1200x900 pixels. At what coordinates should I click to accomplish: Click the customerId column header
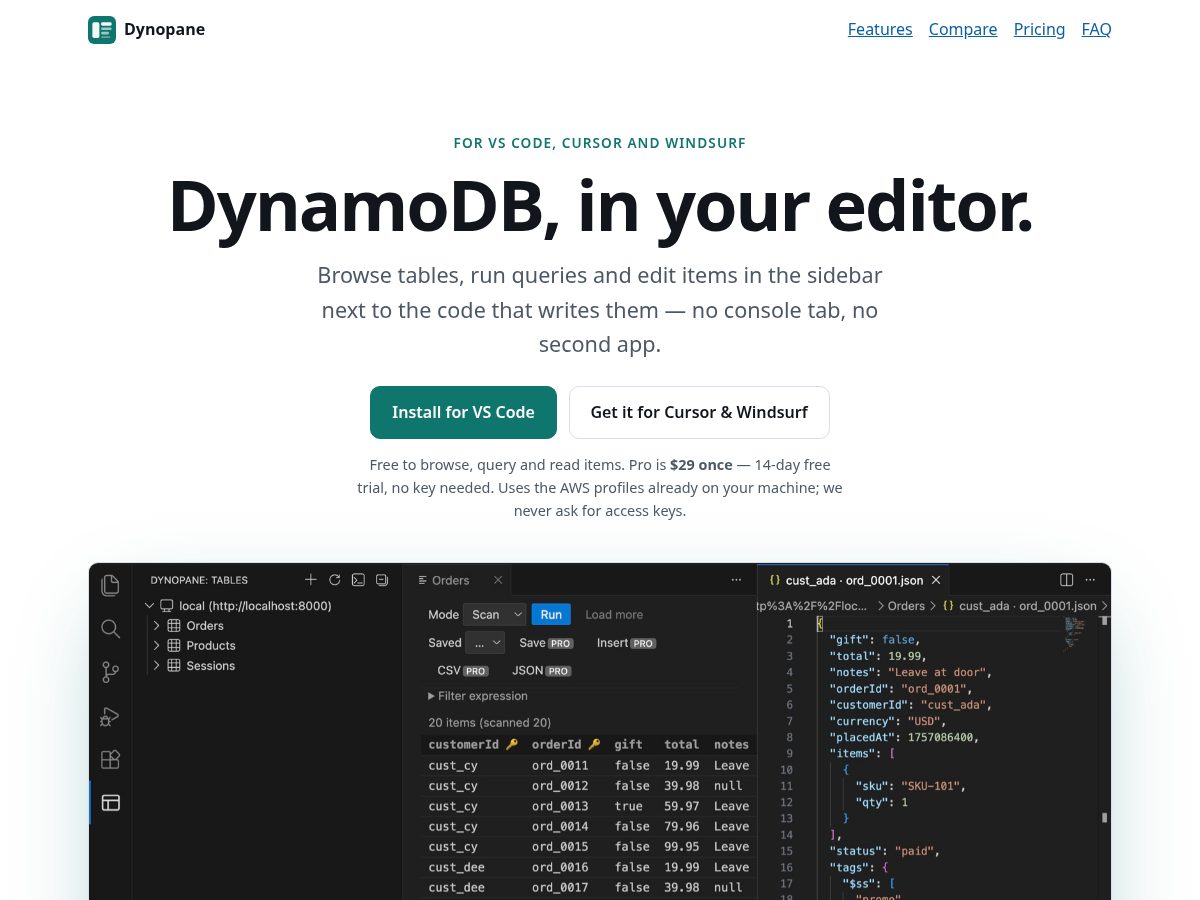pos(473,745)
